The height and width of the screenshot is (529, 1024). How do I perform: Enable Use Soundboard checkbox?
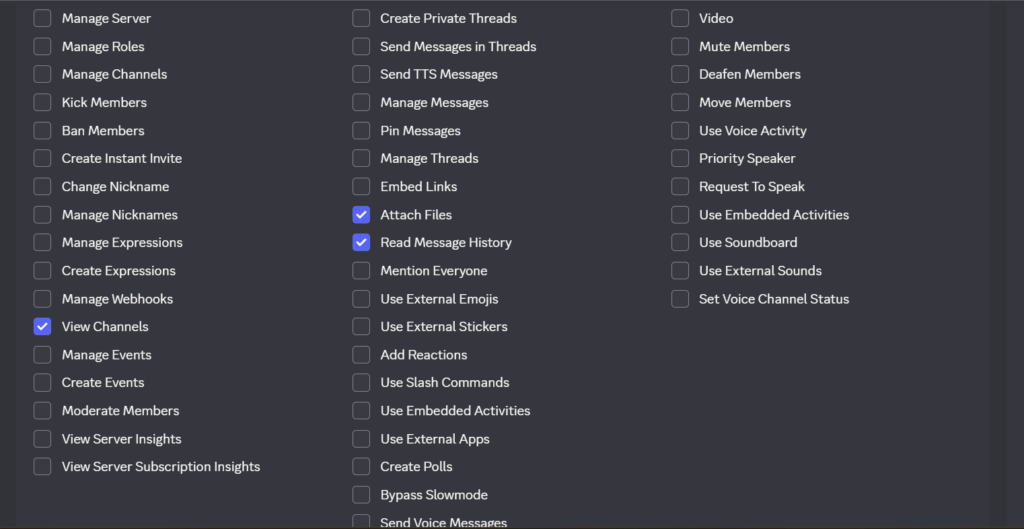point(680,242)
